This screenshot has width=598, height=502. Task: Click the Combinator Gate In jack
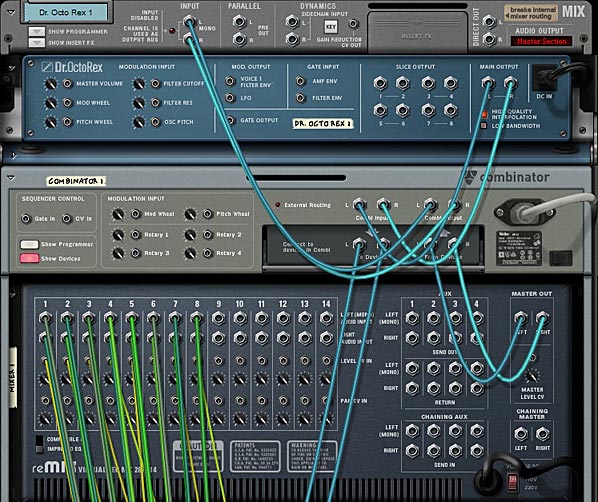[26, 219]
